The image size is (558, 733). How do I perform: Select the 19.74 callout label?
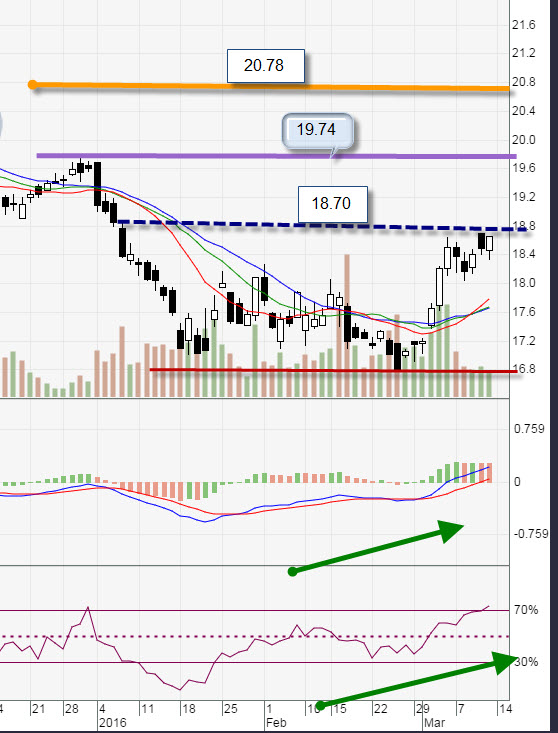coord(317,130)
